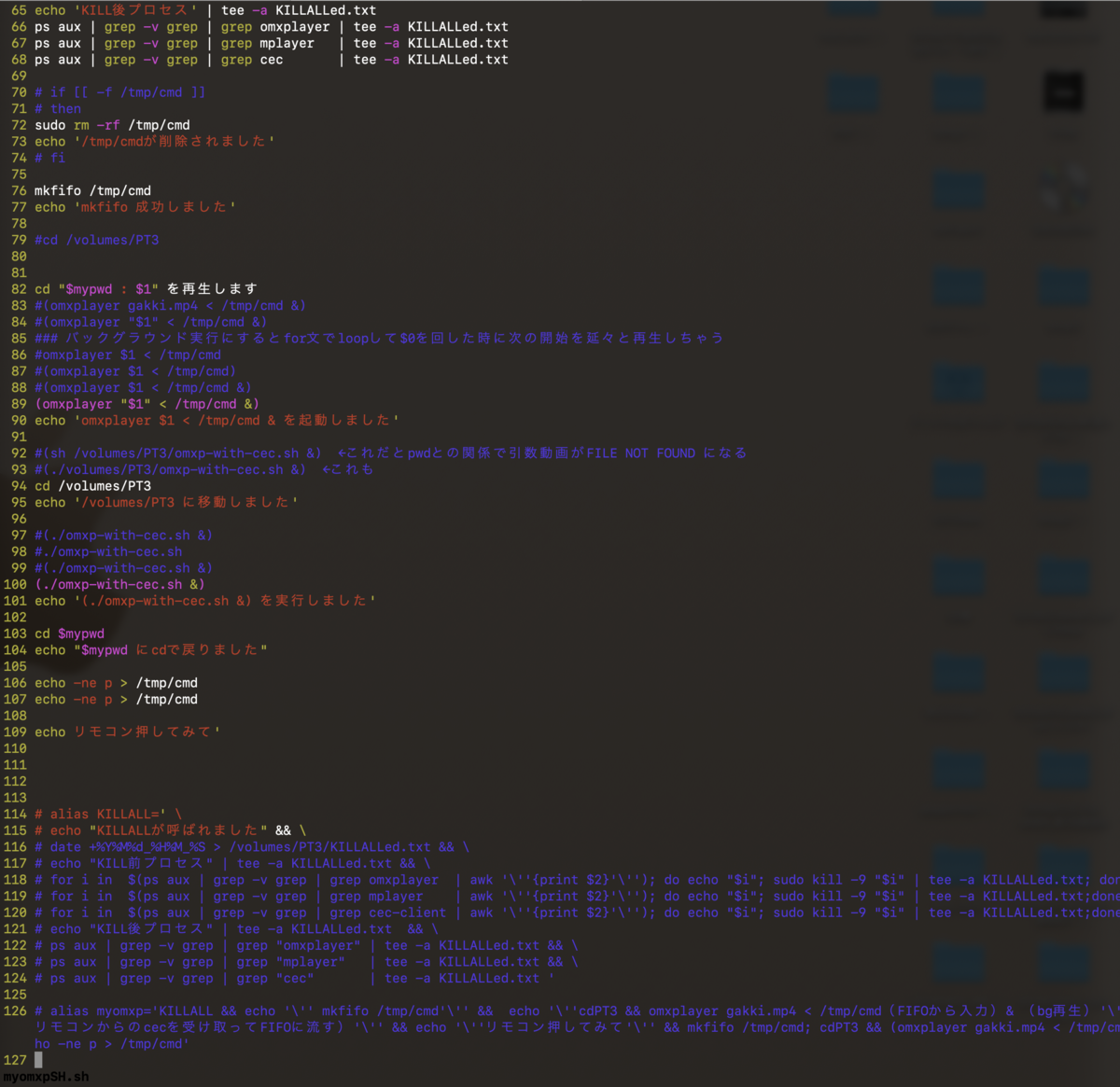This screenshot has height=1087, width=1120.
Task: Click the 'mkfifo /tmp/cmd' command on line 76
Action: click(92, 190)
